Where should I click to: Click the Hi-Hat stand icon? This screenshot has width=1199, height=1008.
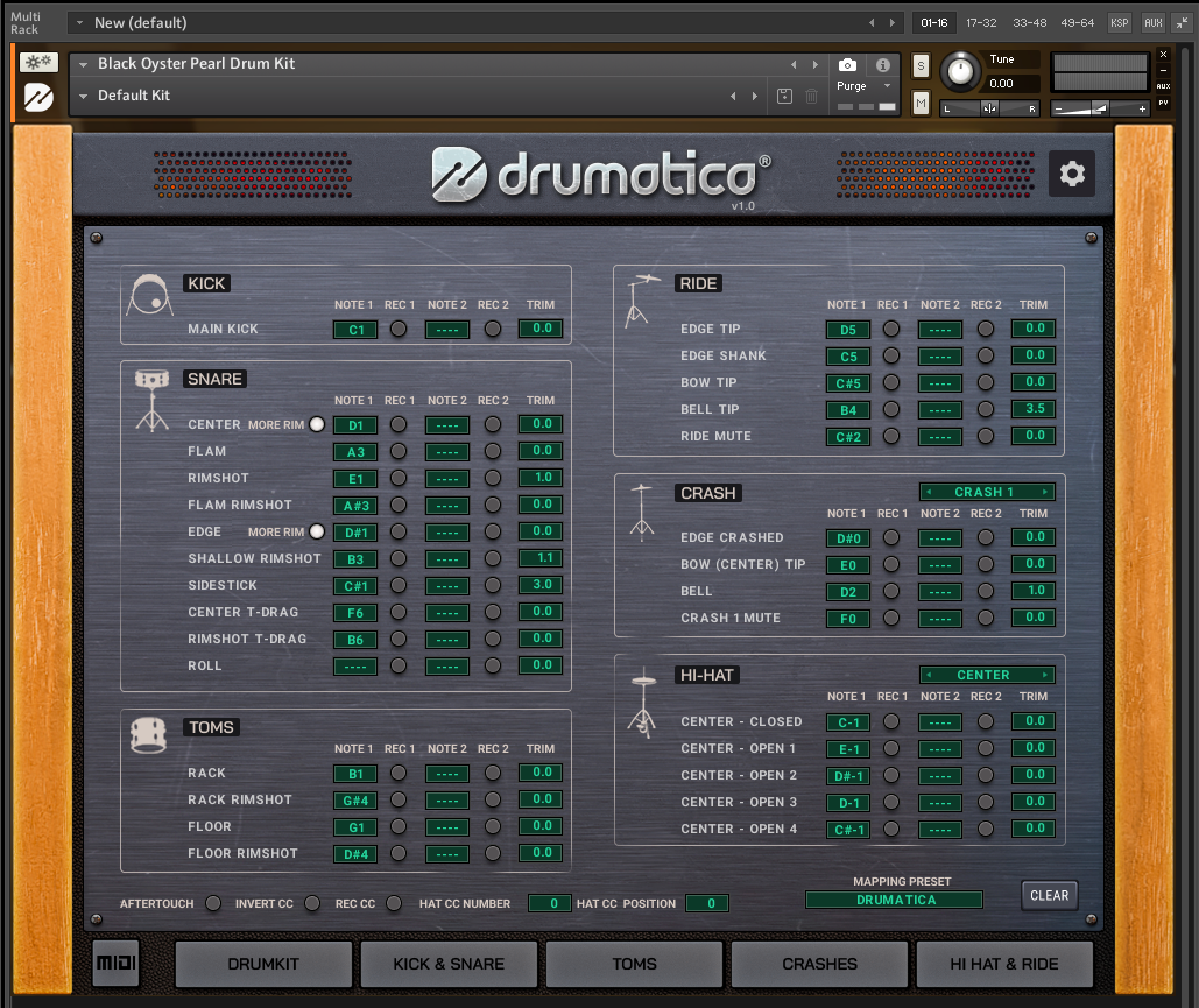coord(642,703)
